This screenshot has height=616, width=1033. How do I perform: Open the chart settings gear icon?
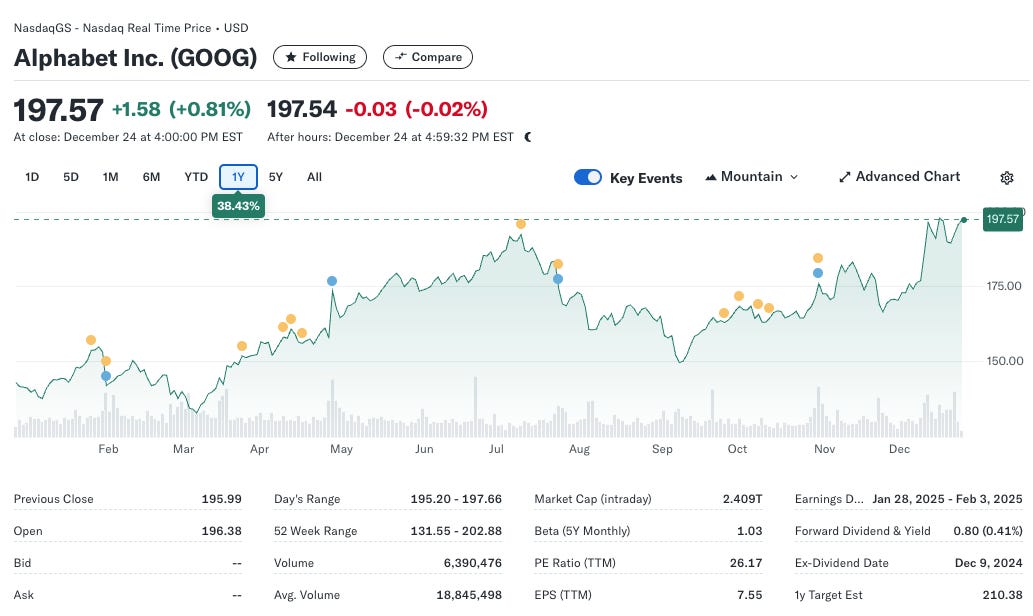tap(1007, 177)
